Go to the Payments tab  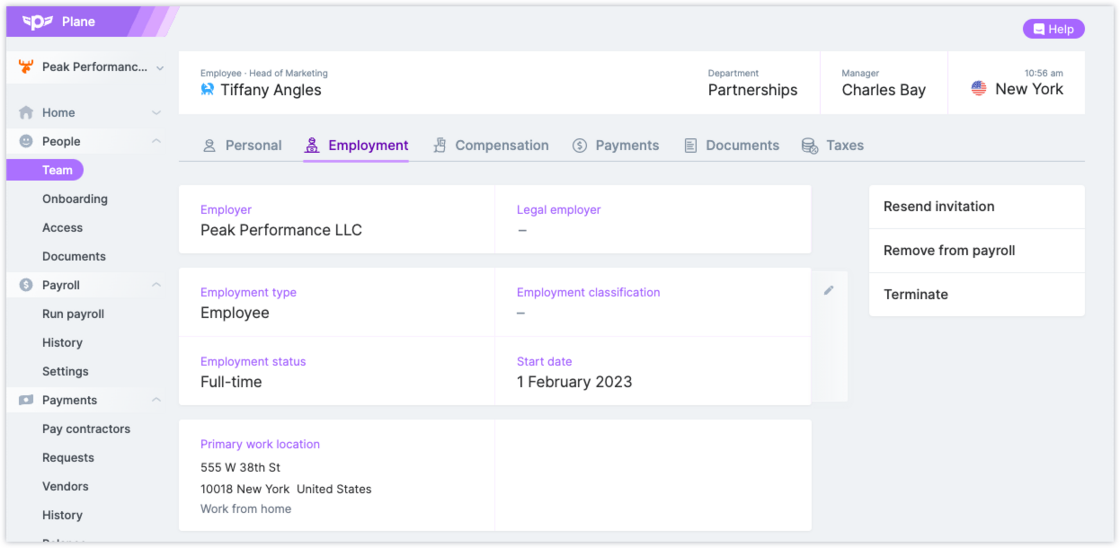pyautogui.click(x=616, y=146)
